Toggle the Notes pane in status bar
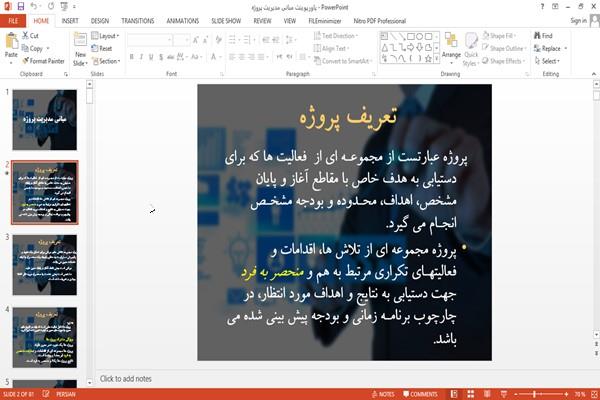This screenshot has width=600, height=400. [383, 394]
